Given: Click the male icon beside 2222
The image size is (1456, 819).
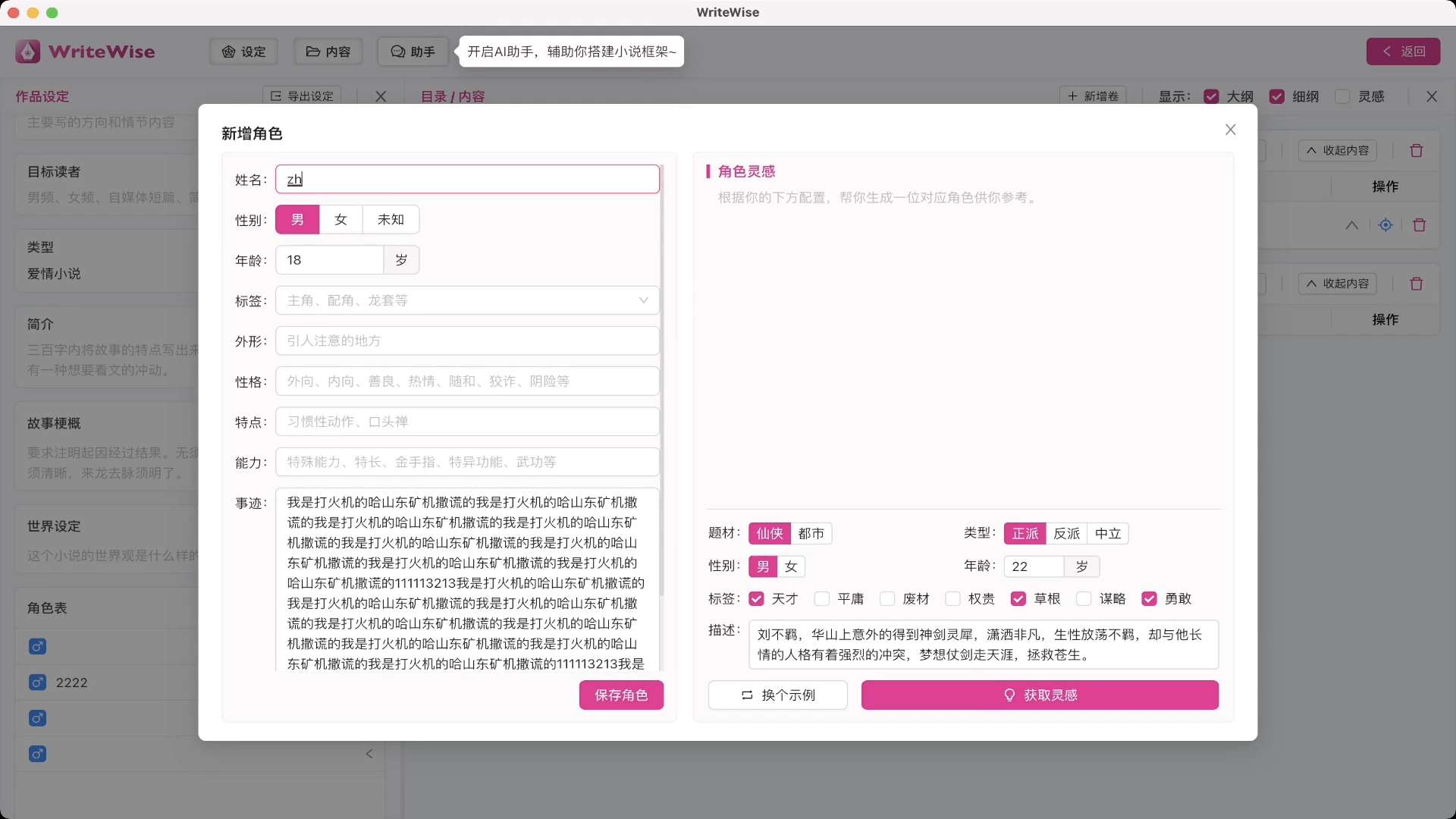Looking at the screenshot, I should coord(37,682).
